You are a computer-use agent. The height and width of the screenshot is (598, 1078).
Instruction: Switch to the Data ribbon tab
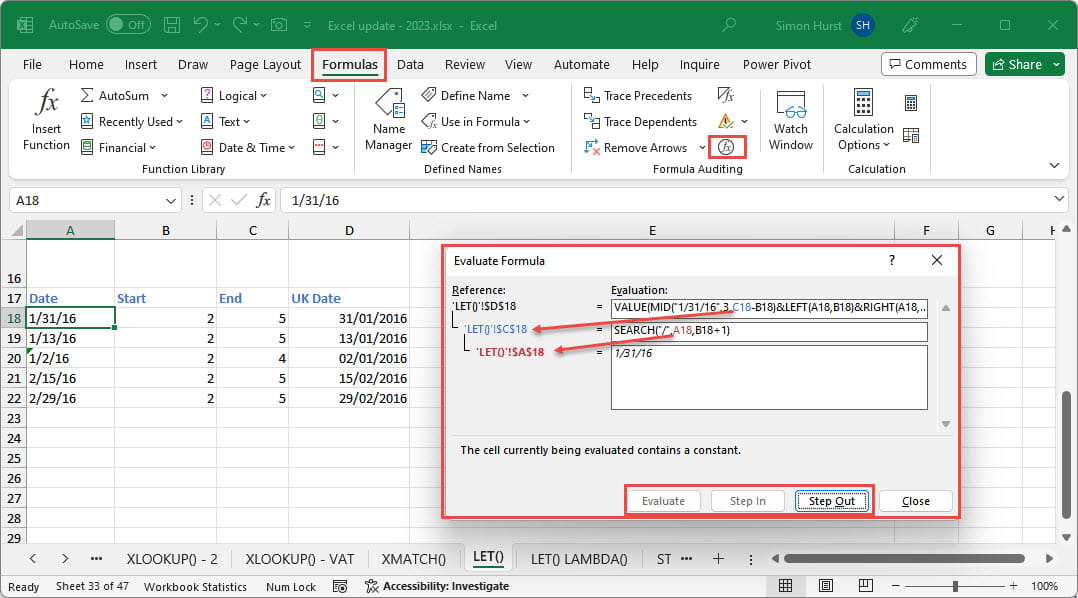tap(410, 64)
